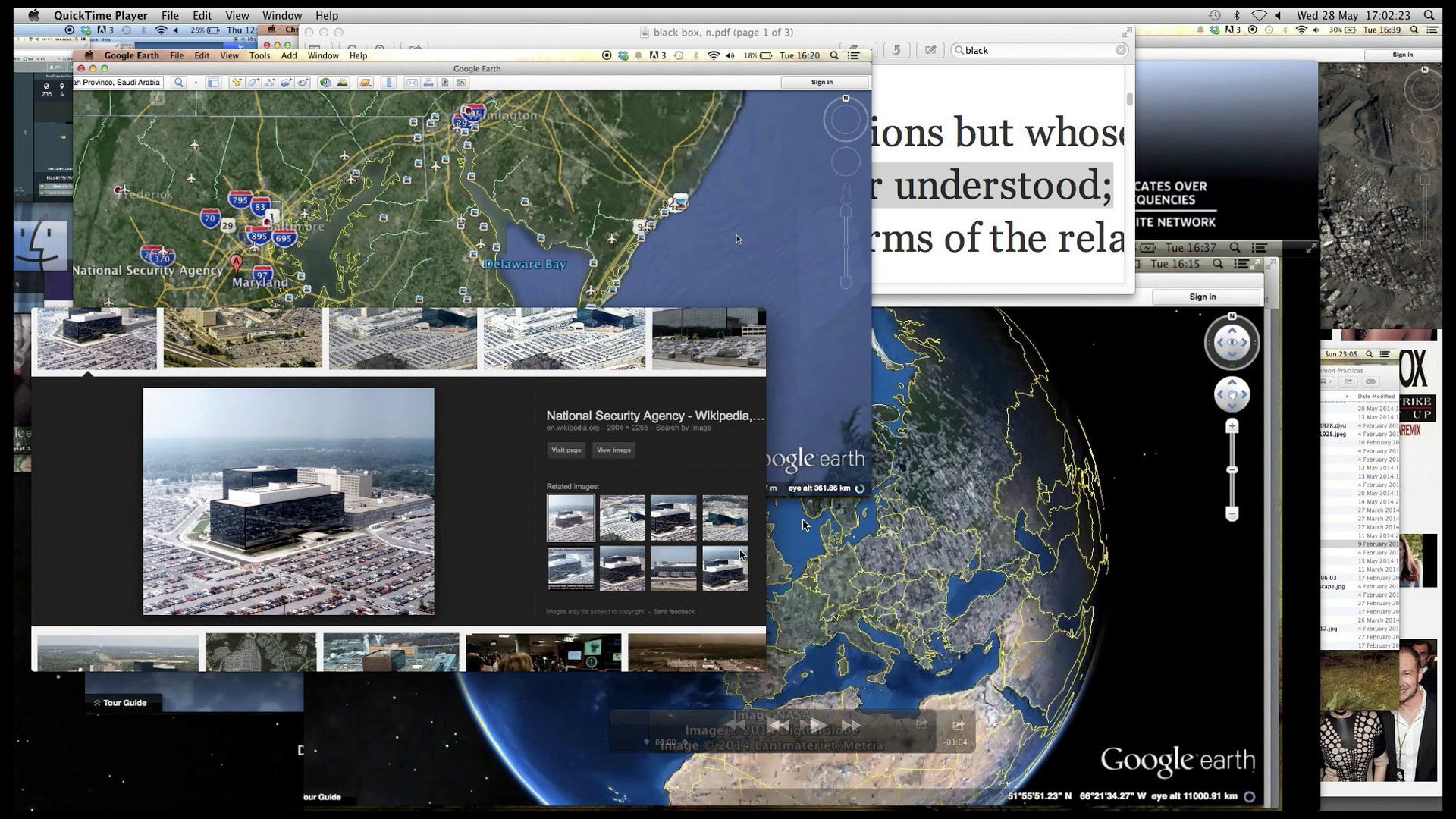This screenshot has width=1456, height=819.
Task: Click the Print icon in Google Earth toolbar
Action: [x=428, y=83]
